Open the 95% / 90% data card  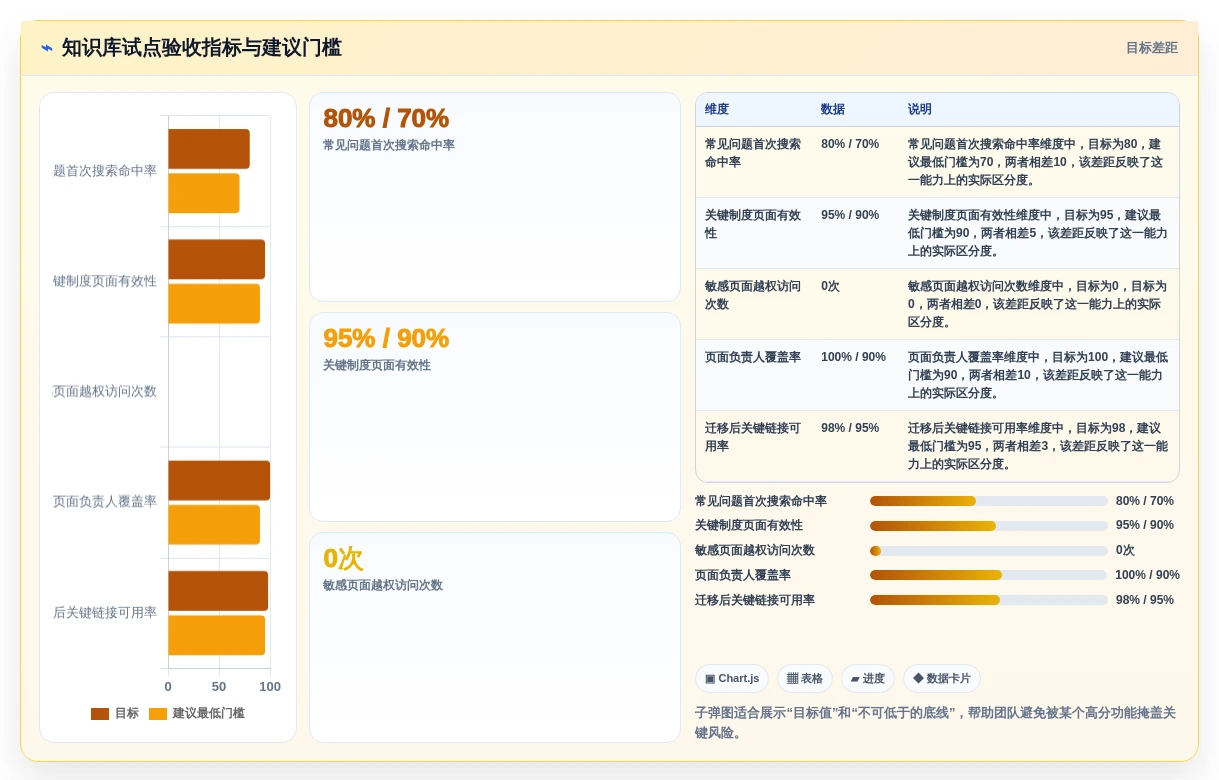pos(495,417)
